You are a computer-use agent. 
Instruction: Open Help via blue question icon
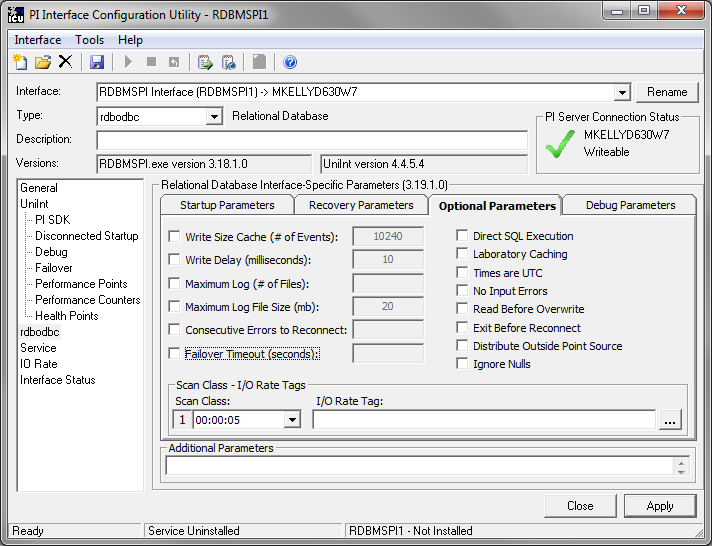(290, 62)
